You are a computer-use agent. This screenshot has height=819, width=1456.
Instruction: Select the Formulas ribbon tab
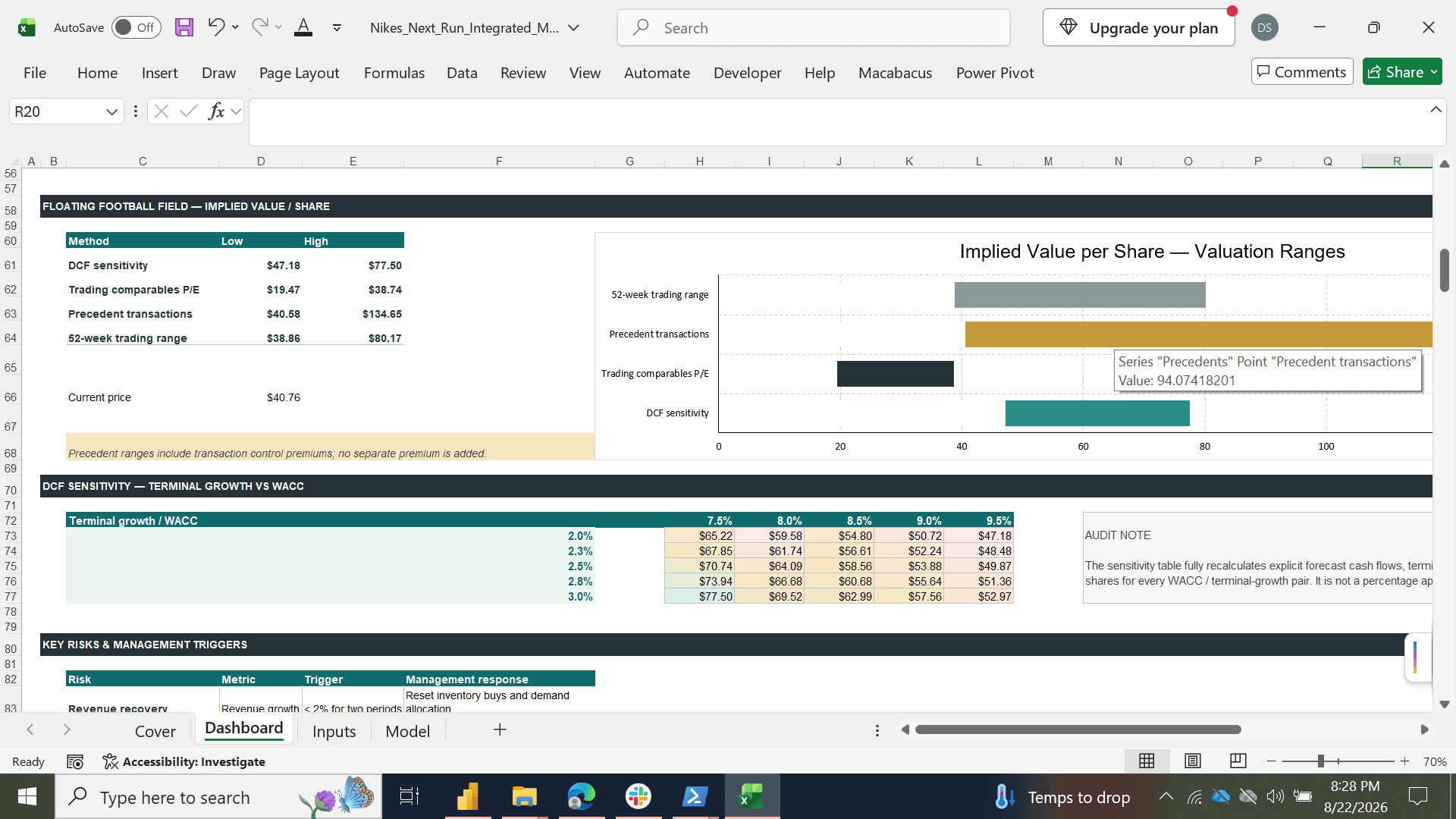coord(394,73)
